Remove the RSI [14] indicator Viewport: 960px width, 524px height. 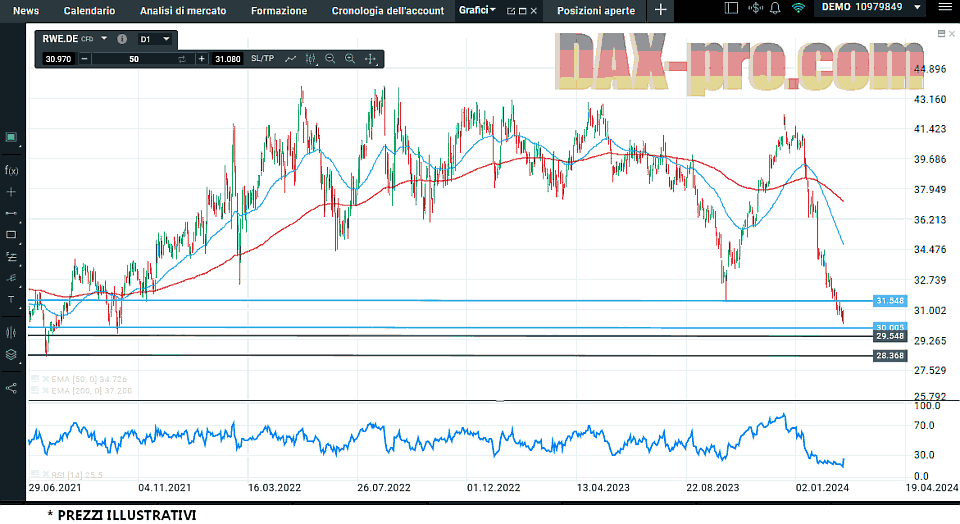(45, 474)
